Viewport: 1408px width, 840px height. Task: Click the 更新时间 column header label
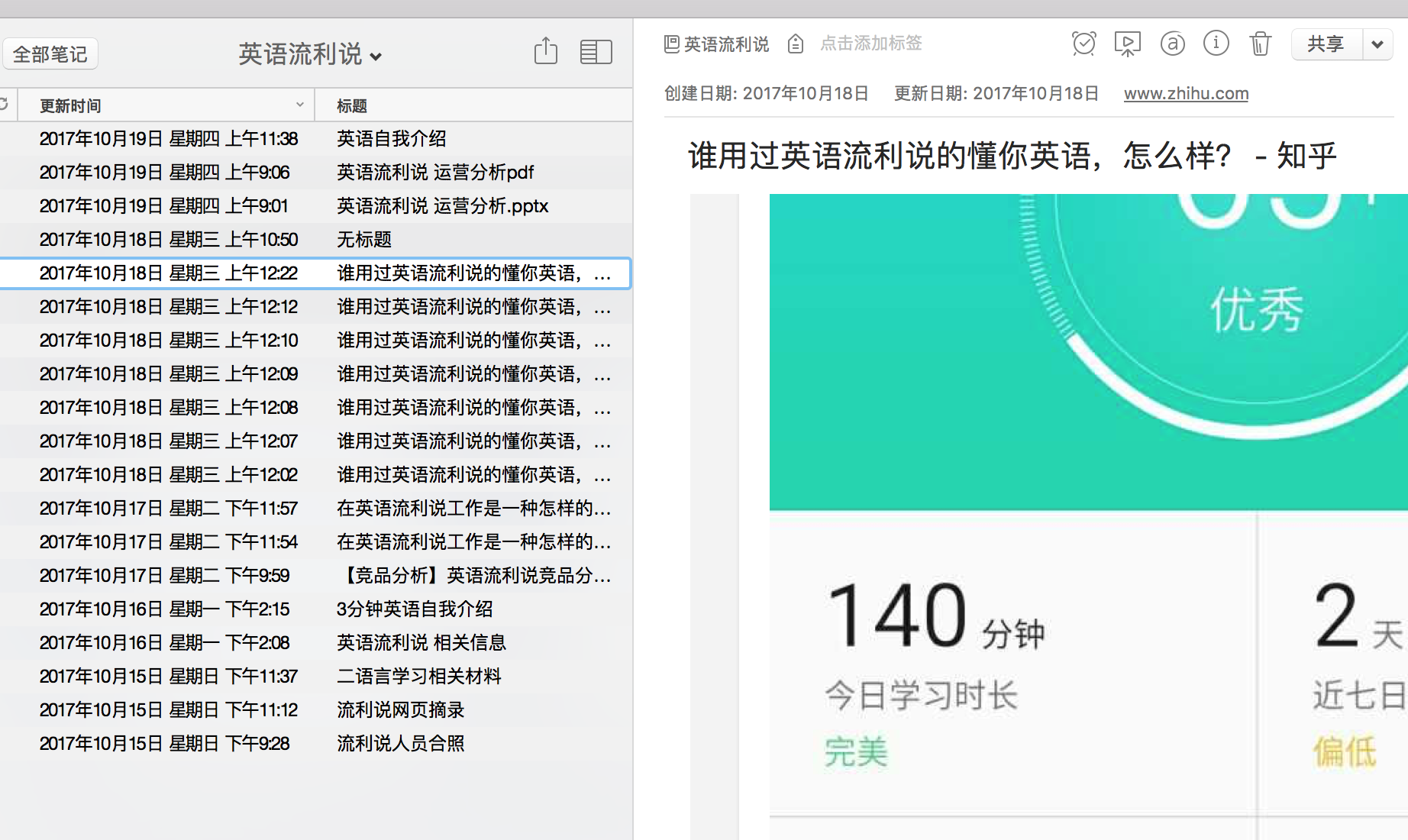(70, 105)
